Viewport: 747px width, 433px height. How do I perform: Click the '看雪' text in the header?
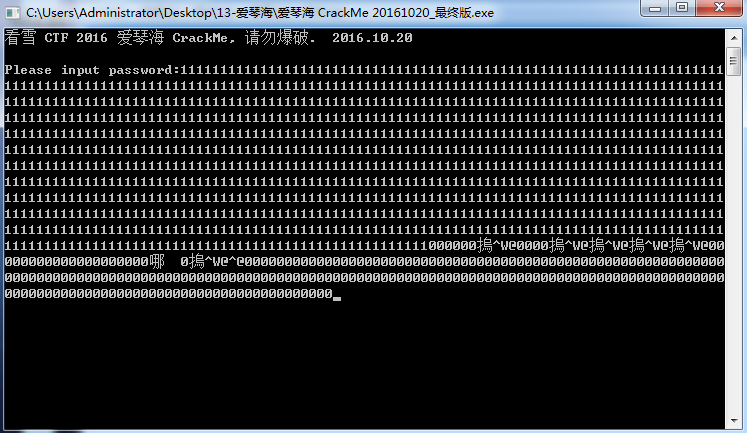click(x=20, y=38)
